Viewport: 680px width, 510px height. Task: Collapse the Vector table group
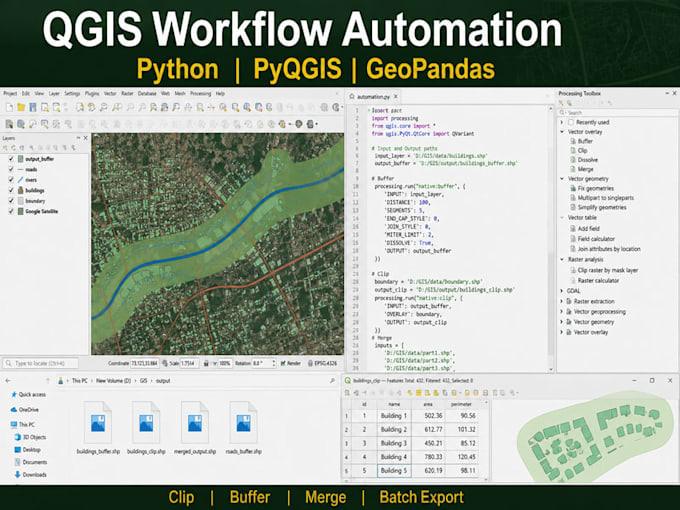(562, 218)
